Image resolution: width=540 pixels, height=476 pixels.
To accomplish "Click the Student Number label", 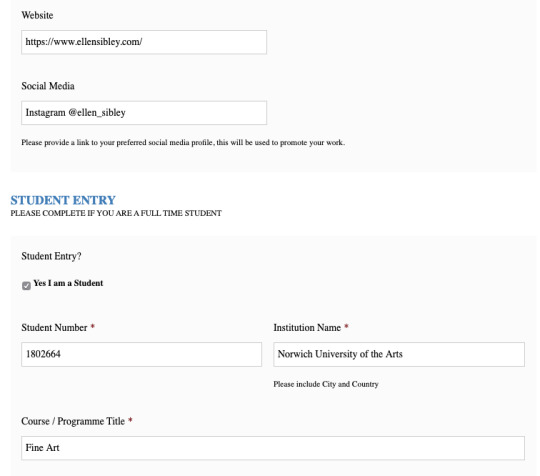I will click(54, 328).
